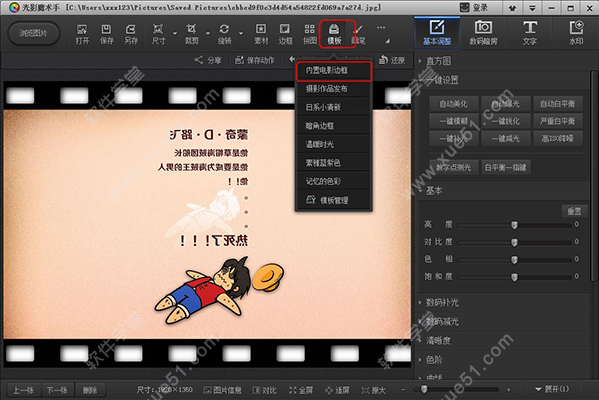Click the 饱和度 (saturation) slider handle
Viewport: 599px width, 400px height.
[514, 277]
